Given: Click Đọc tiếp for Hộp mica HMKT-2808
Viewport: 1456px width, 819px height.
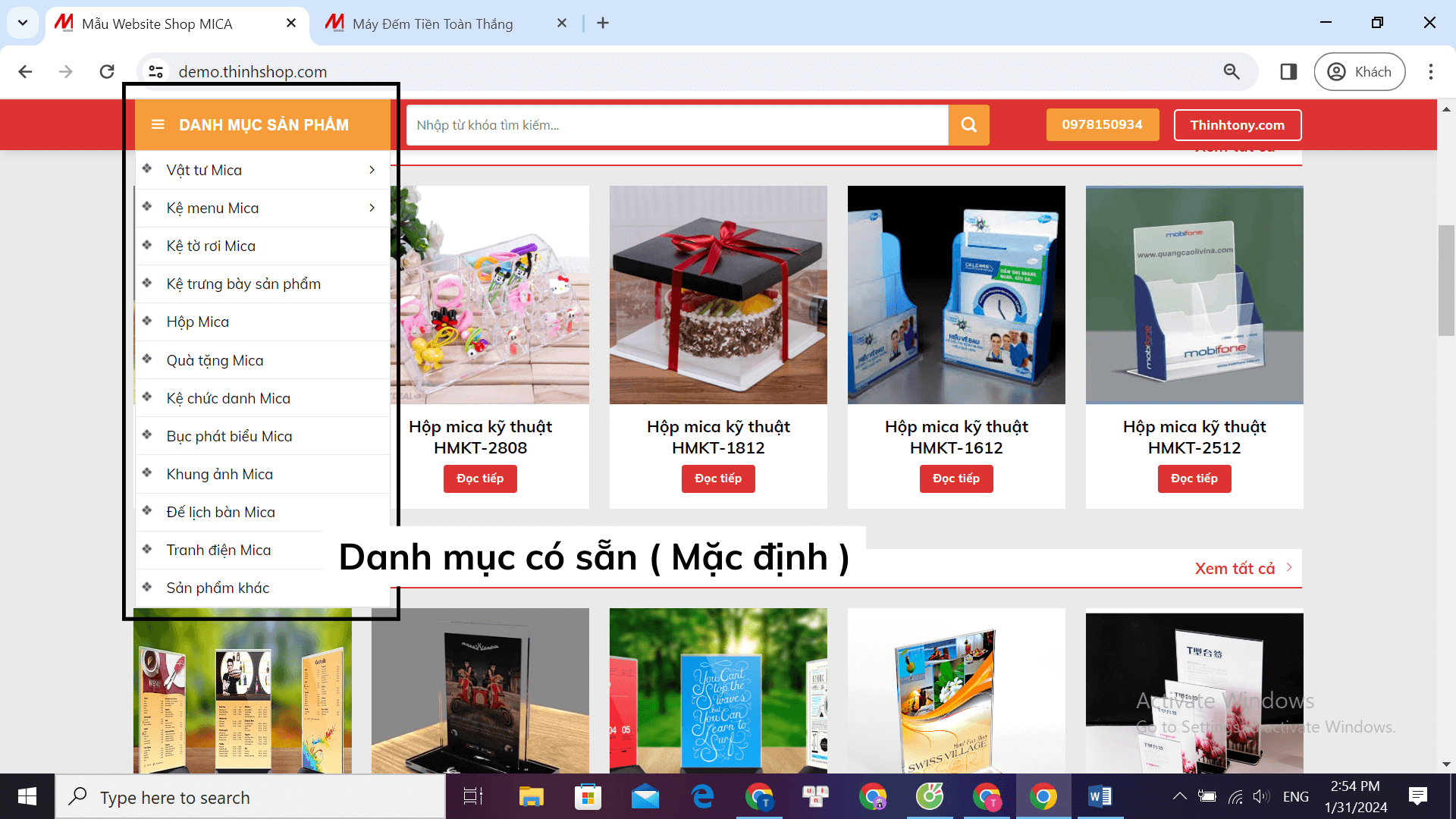Looking at the screenshot, I should coord(480,479).
